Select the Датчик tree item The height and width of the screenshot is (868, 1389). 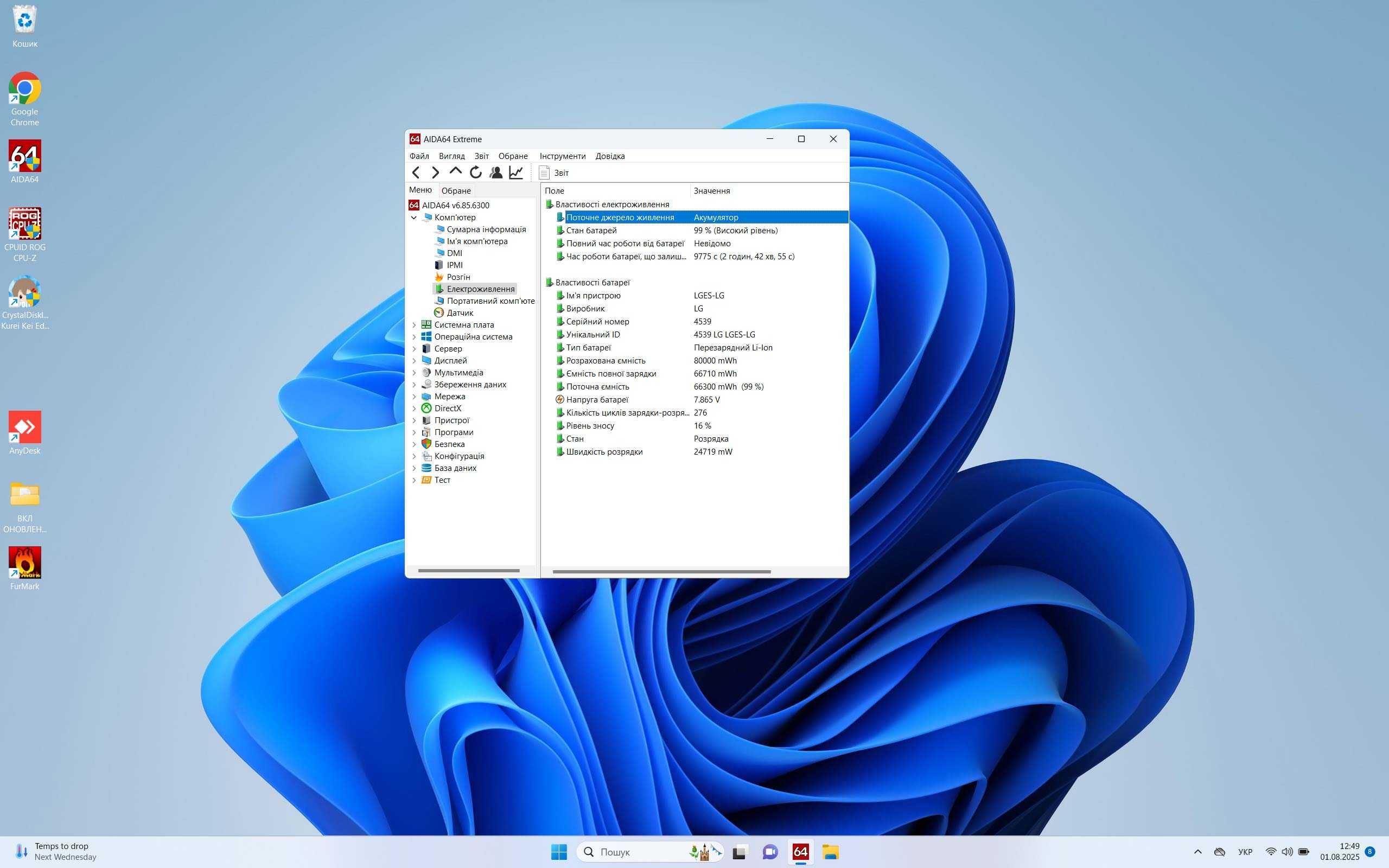point(454,313)
